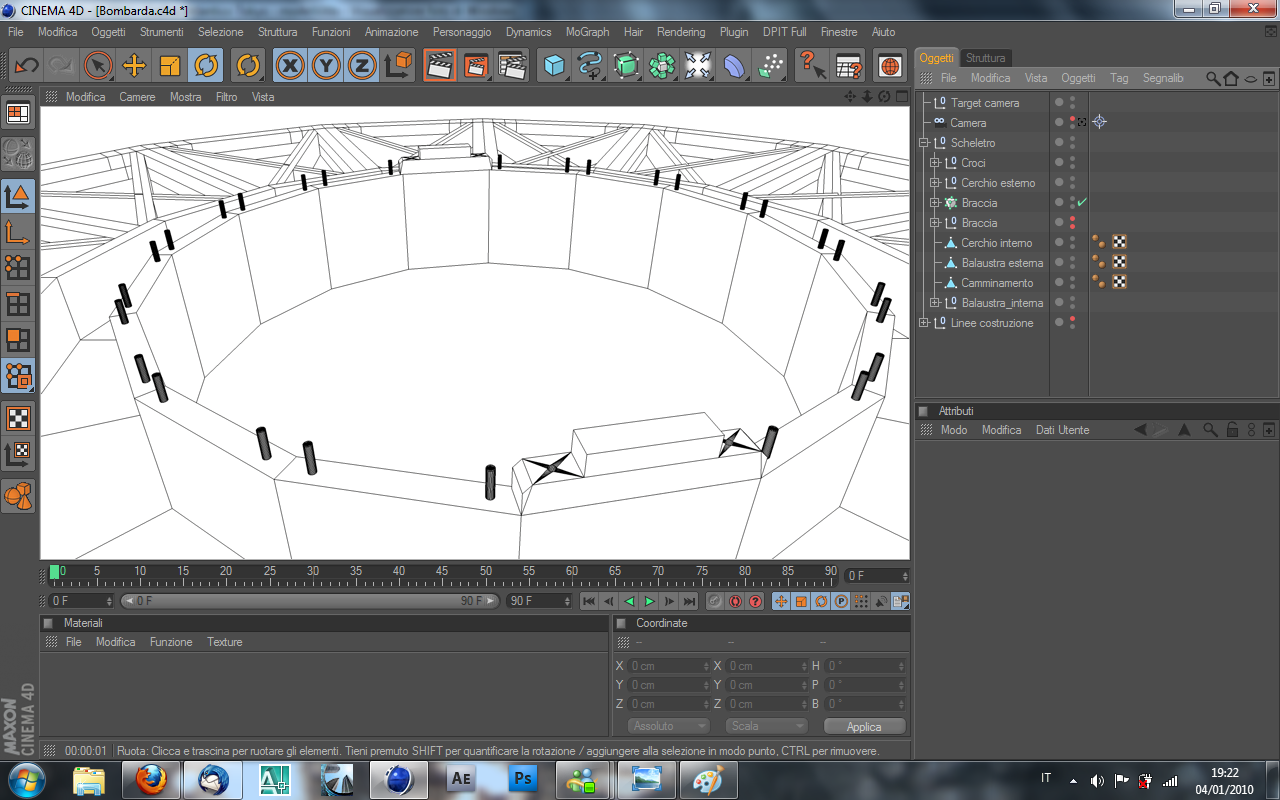1280x800 pixels.
Task: Open the search icon in the Oggetti panel
Action: (x=1212, y=78)
